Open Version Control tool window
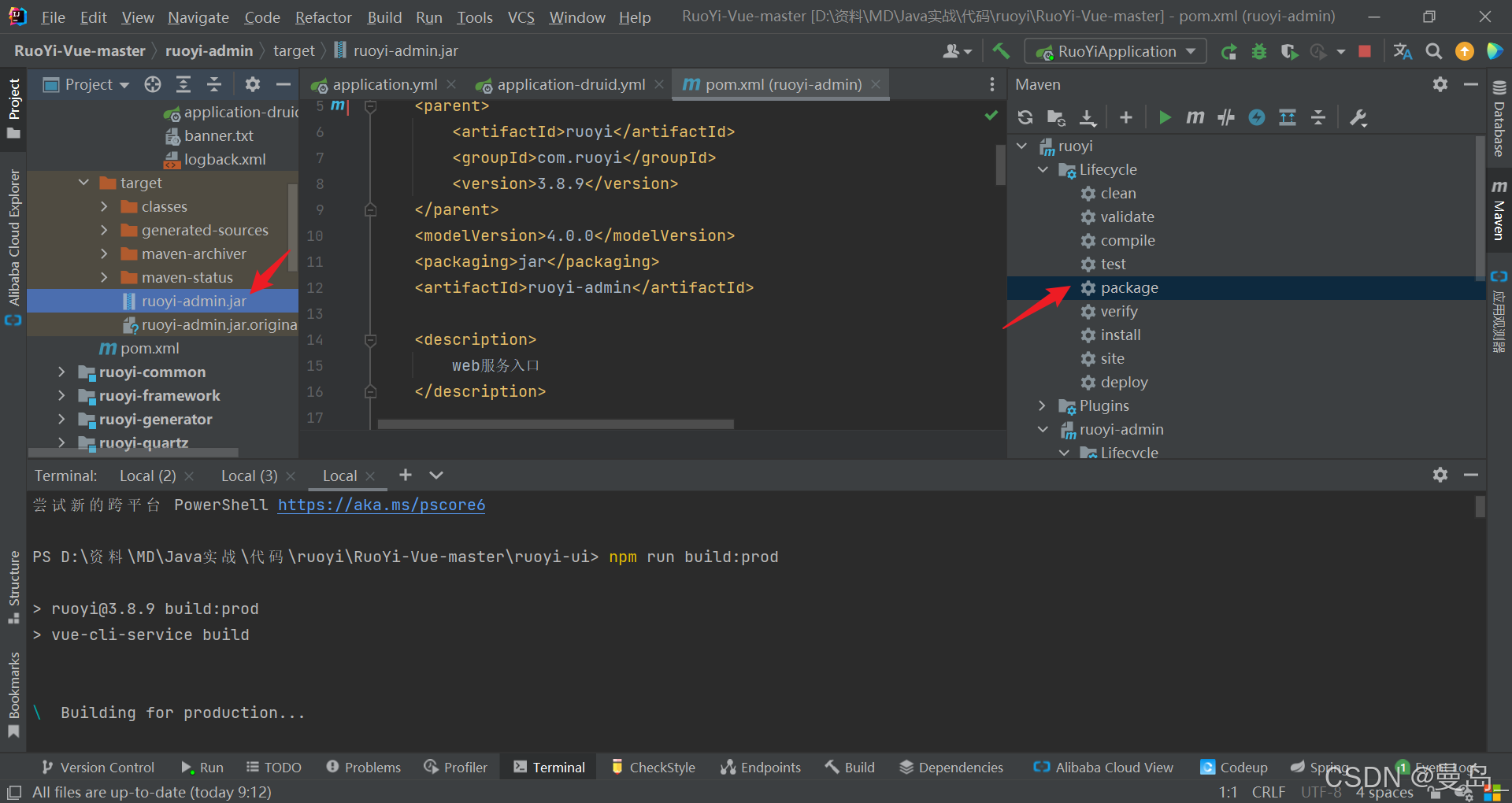The image size is (1512, 803). tap(98, 767)
